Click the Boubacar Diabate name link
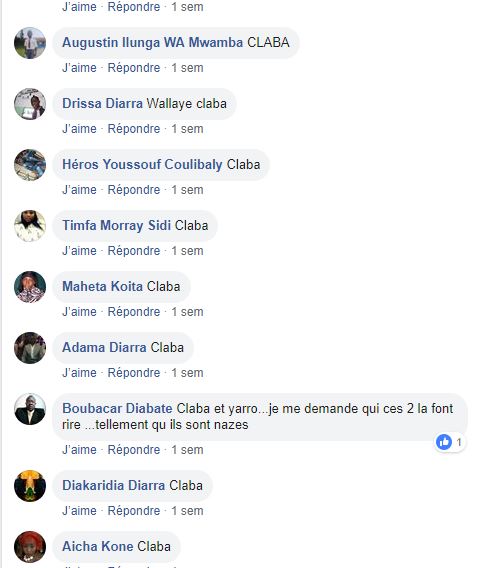 [x=117, y=409]
